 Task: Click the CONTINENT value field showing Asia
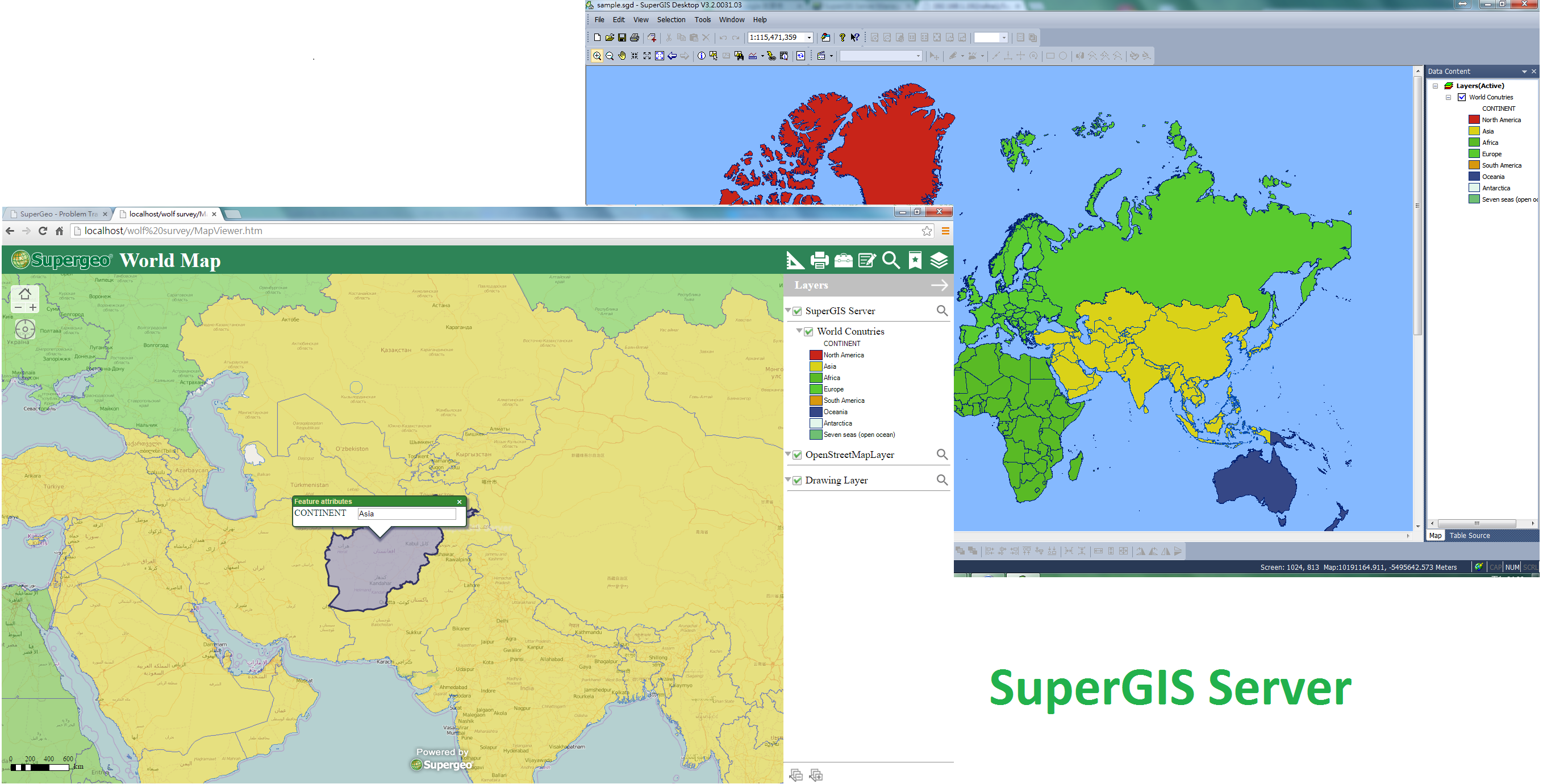(x=407, y=513)
